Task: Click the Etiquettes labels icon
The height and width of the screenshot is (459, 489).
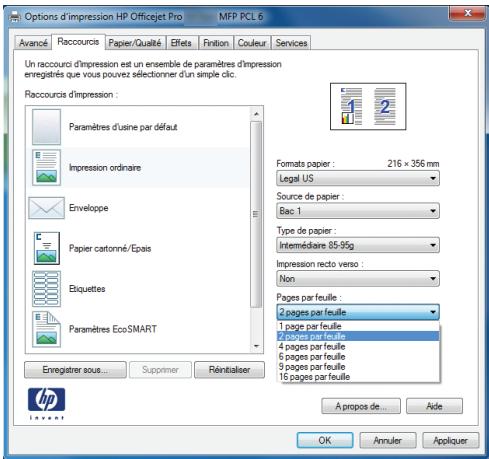Action: coord(46,289)
